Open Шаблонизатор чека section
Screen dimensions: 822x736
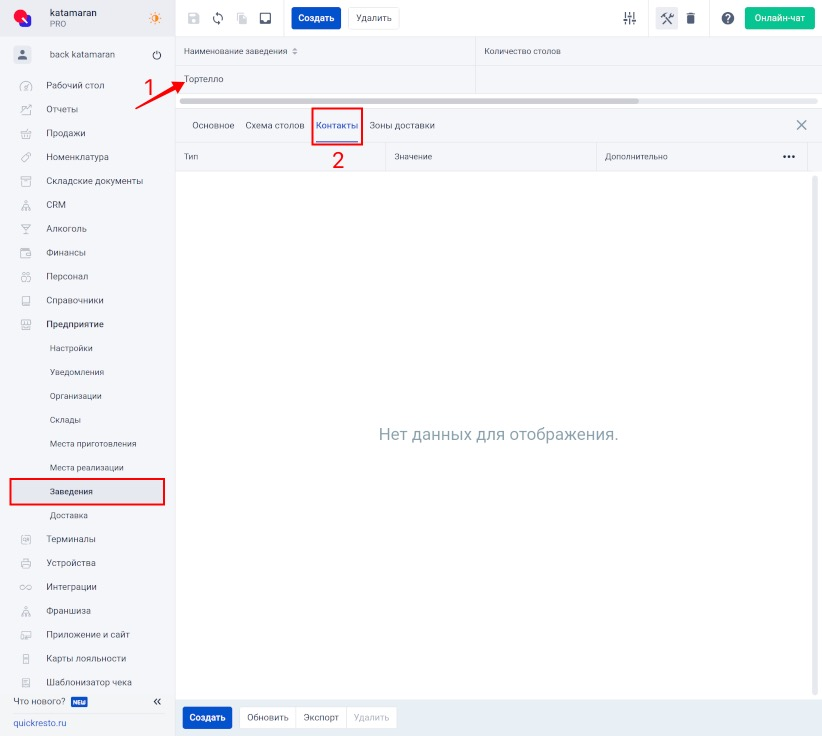coord(89,683)
